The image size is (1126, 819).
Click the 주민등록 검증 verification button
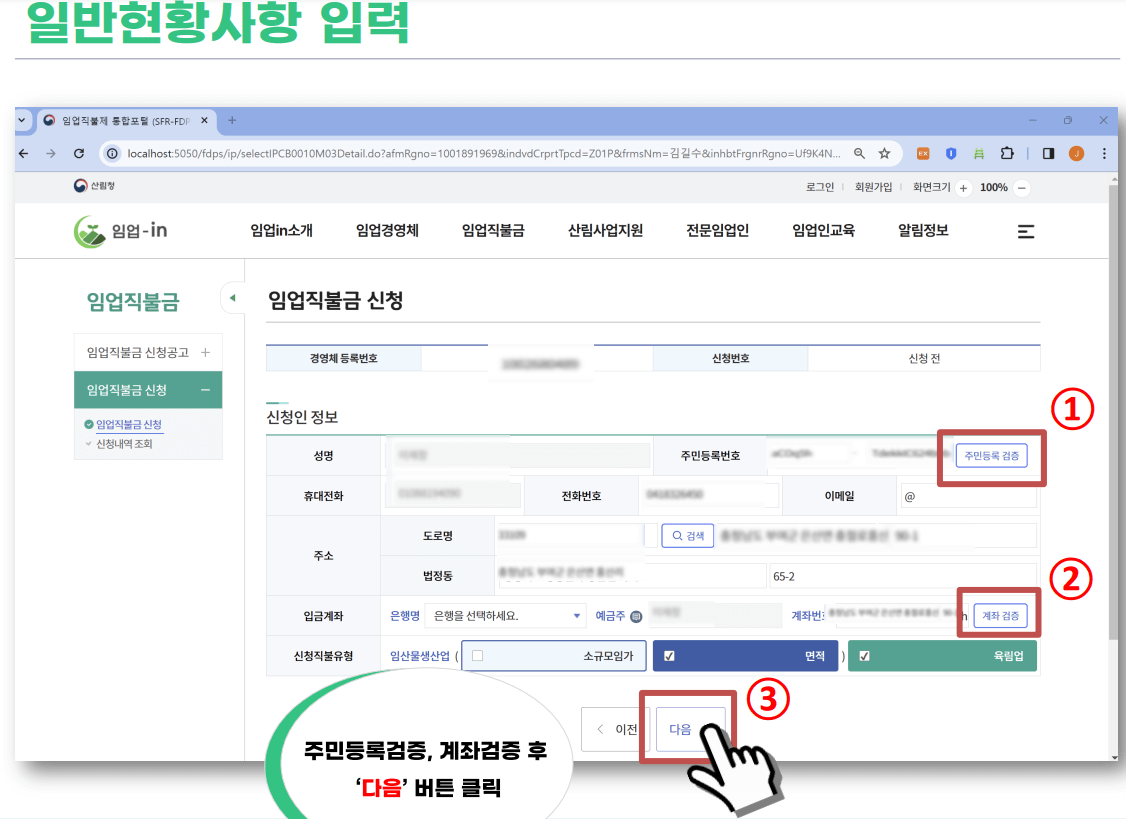tap(991, 455)
